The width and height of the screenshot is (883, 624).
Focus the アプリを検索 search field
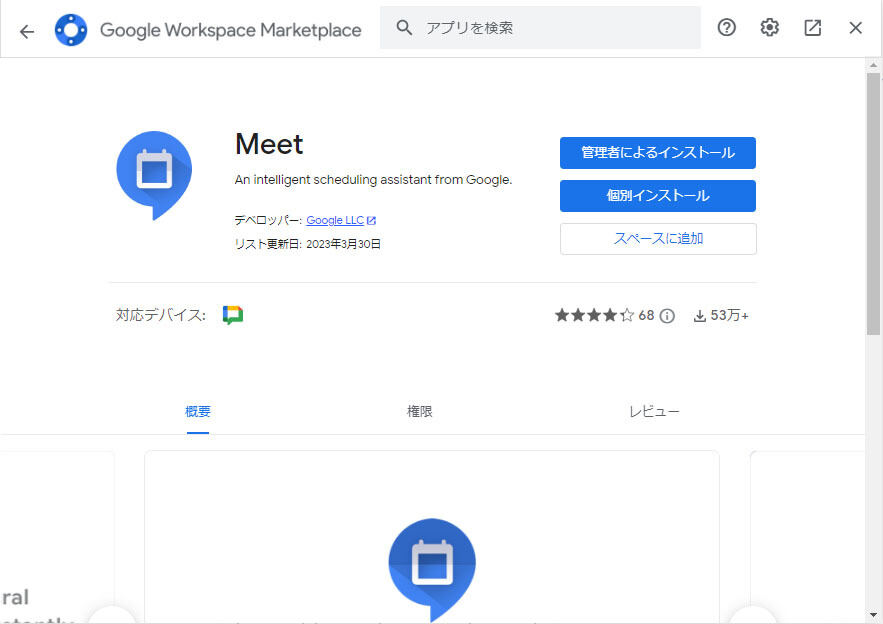pyautogui.click(x=540, y=28)
